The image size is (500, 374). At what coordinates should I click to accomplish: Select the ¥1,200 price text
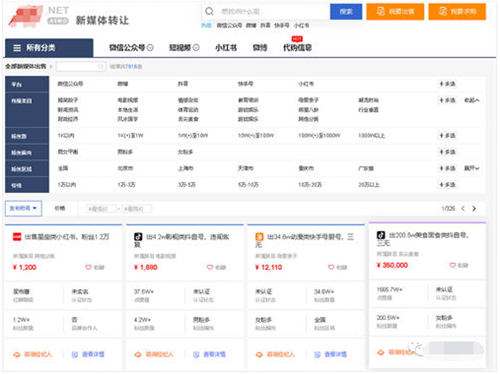pyautogui.click(x=25, y=267)
